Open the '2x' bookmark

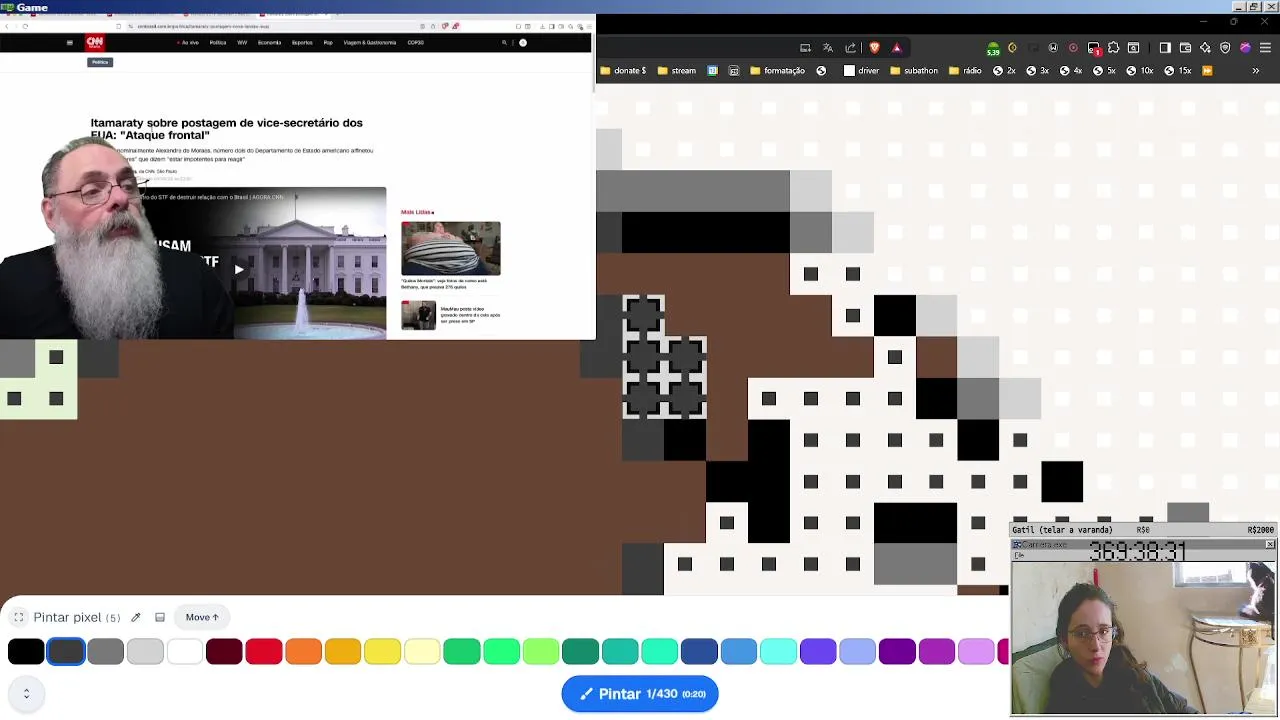tap(1004, 71)
